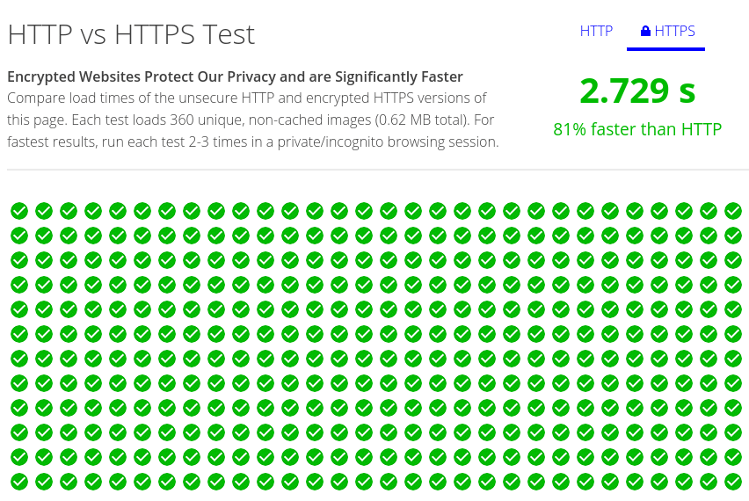749x501 pixels.
Task: Click the last checkmark in the third row
Action: (x=733, y=260)
